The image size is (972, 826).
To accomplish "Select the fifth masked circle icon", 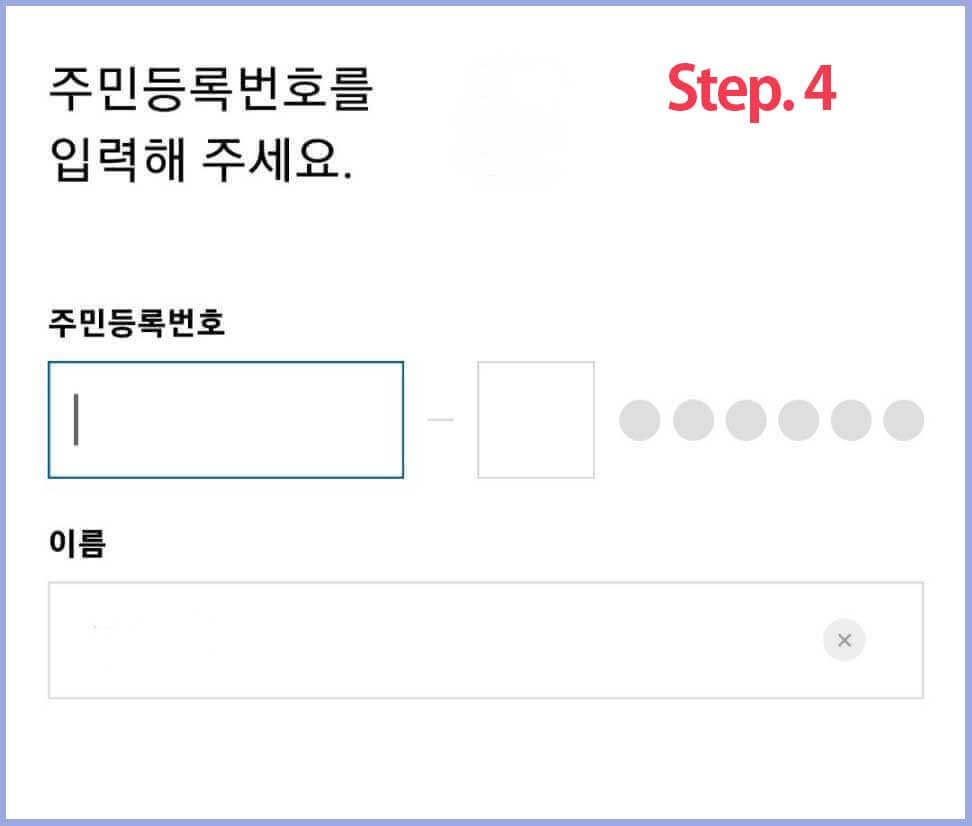I will click(x=849, y=419).
